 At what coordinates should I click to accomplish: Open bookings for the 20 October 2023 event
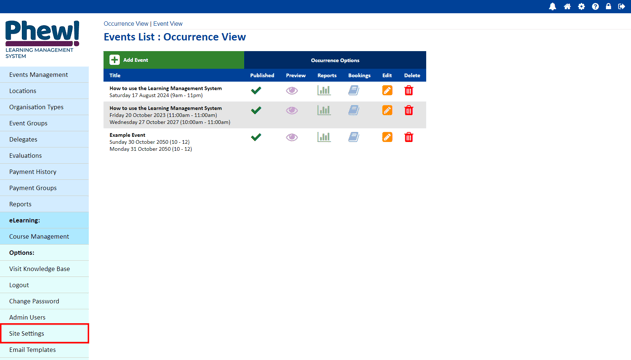pos(354,110)
